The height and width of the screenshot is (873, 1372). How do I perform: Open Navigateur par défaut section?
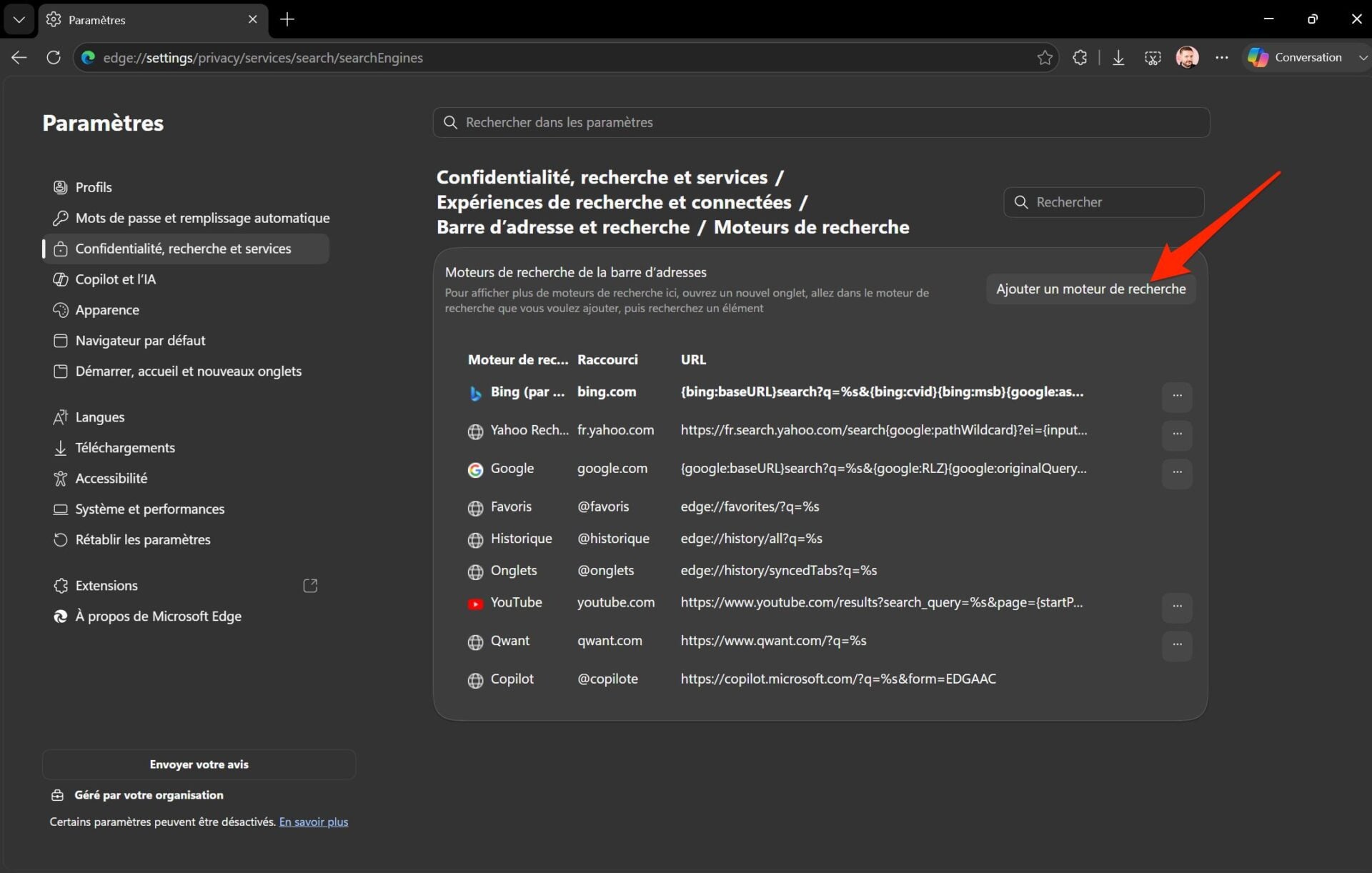coord(186,341)
